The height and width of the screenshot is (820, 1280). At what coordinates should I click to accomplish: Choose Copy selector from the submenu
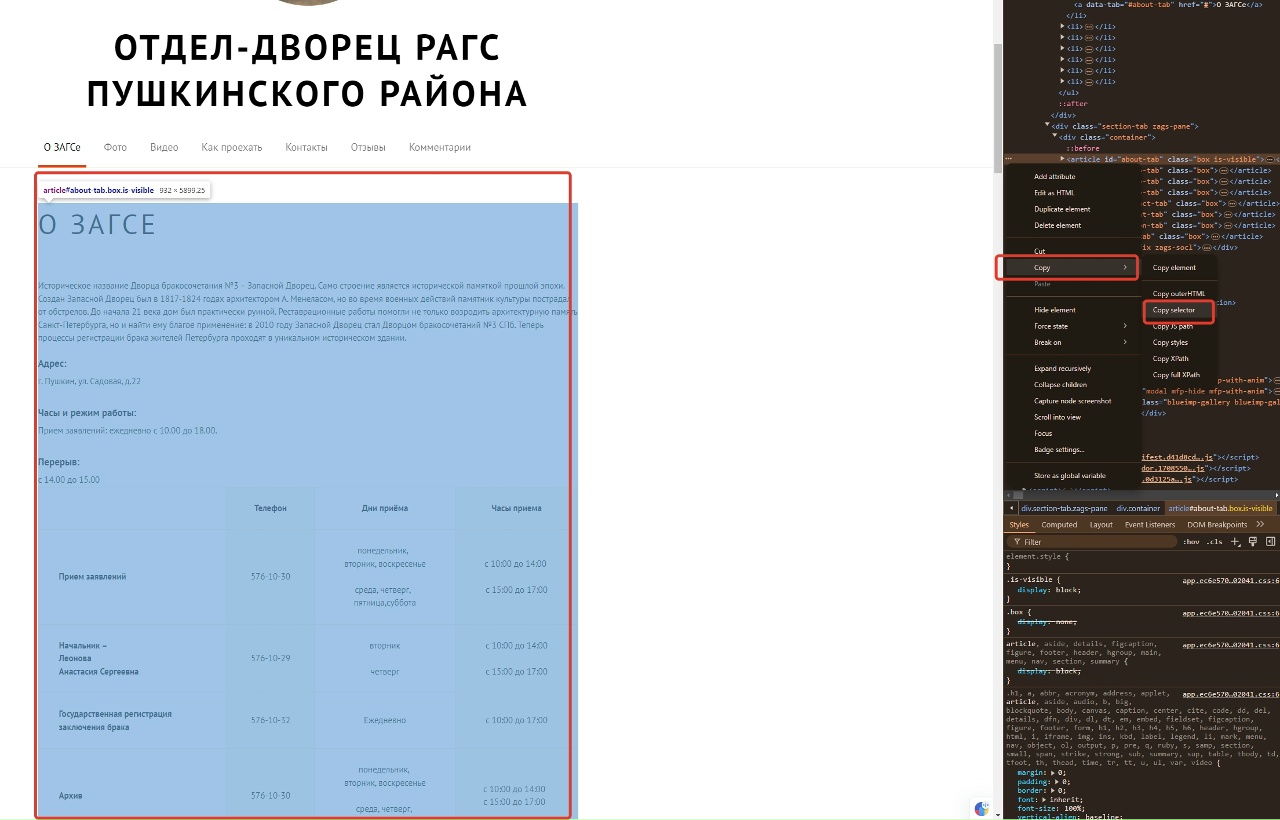(x=1174, y=310)
